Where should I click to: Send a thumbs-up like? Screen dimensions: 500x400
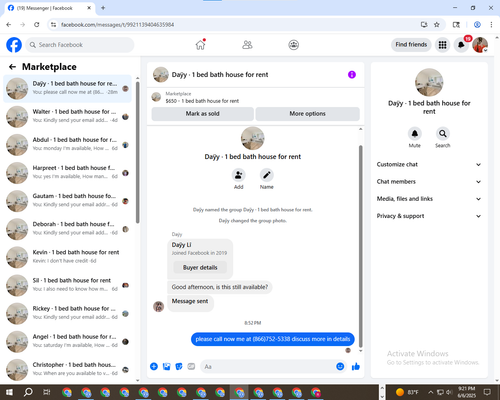[356, 366]
